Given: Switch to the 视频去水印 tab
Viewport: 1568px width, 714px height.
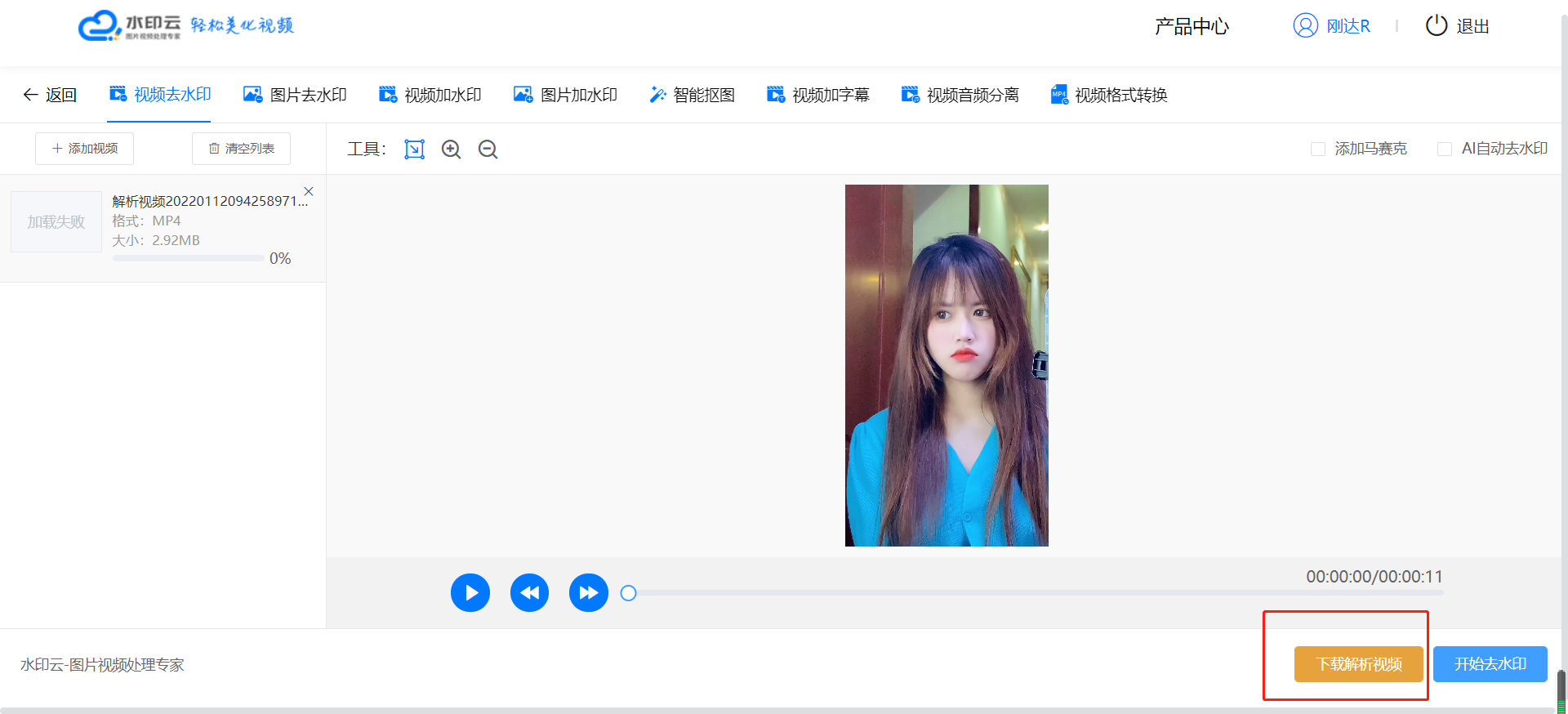Looking at the screenshot, I should tap(160, 95).
